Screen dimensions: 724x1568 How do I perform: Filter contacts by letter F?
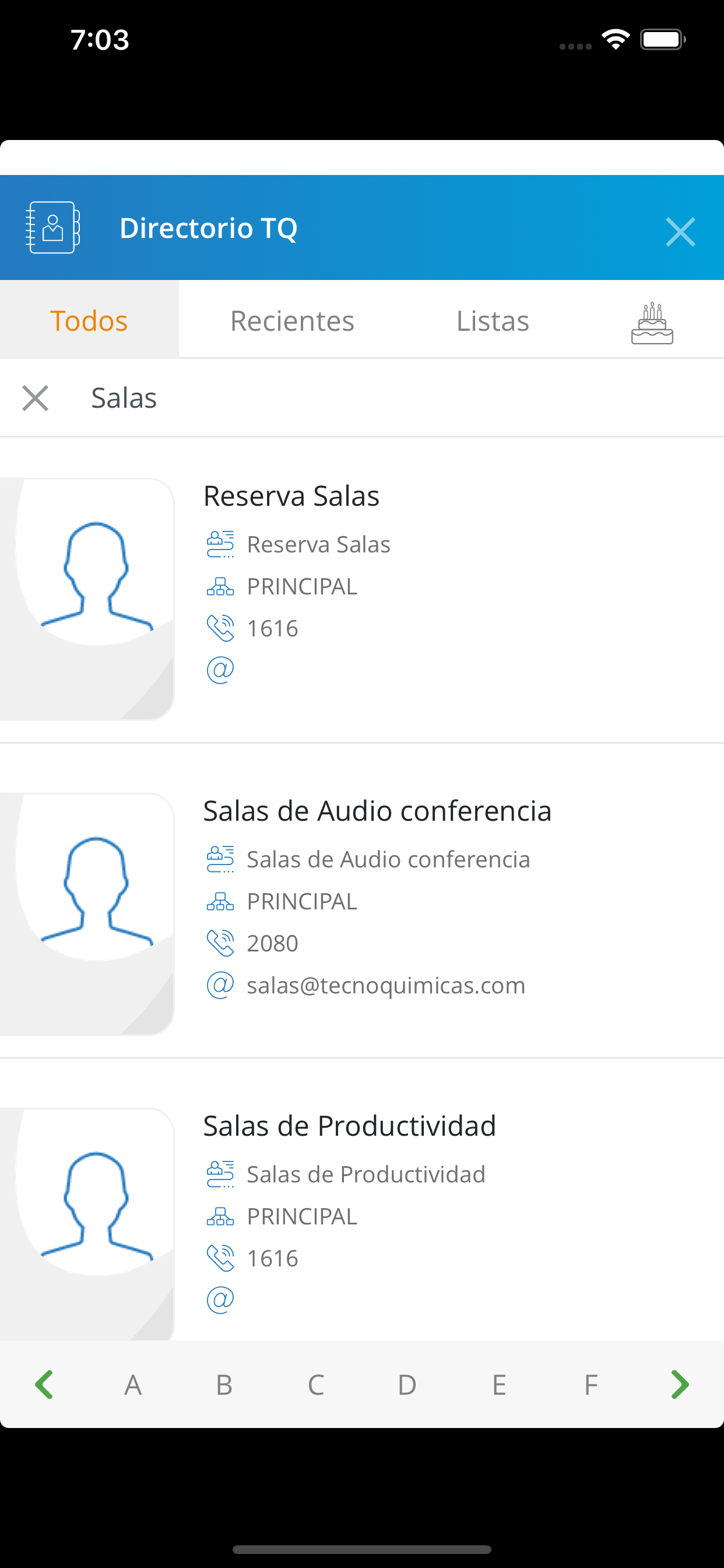(x=591, y=1385)
